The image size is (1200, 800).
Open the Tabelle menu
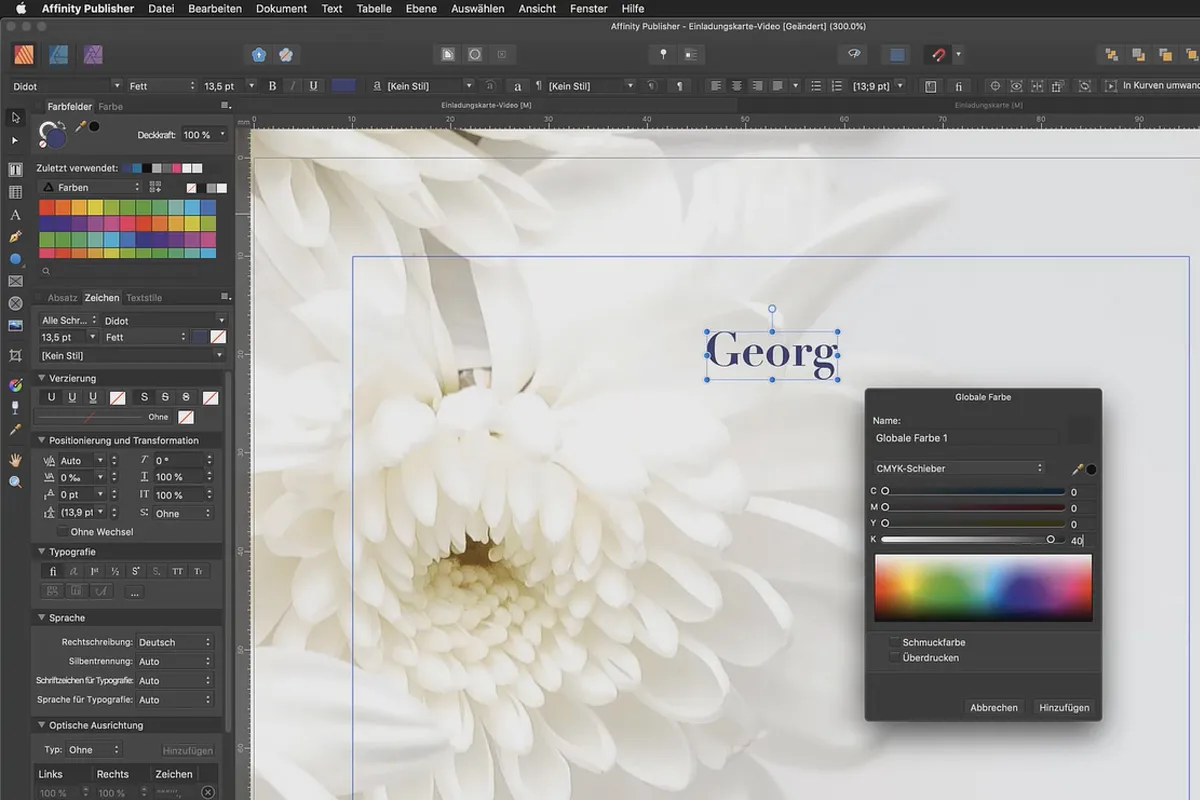coord(374,8)
